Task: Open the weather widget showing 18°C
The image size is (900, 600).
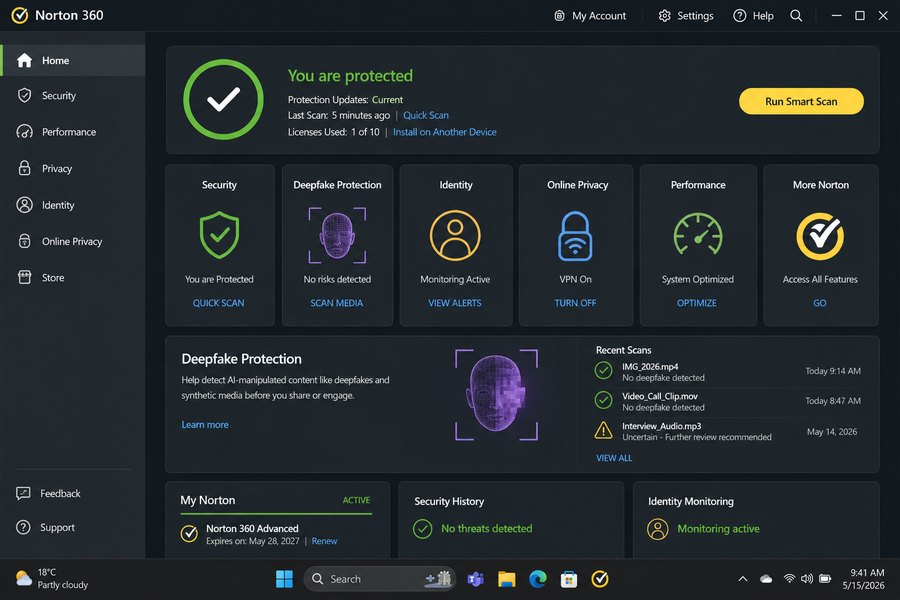Action: tap(52, 579)
